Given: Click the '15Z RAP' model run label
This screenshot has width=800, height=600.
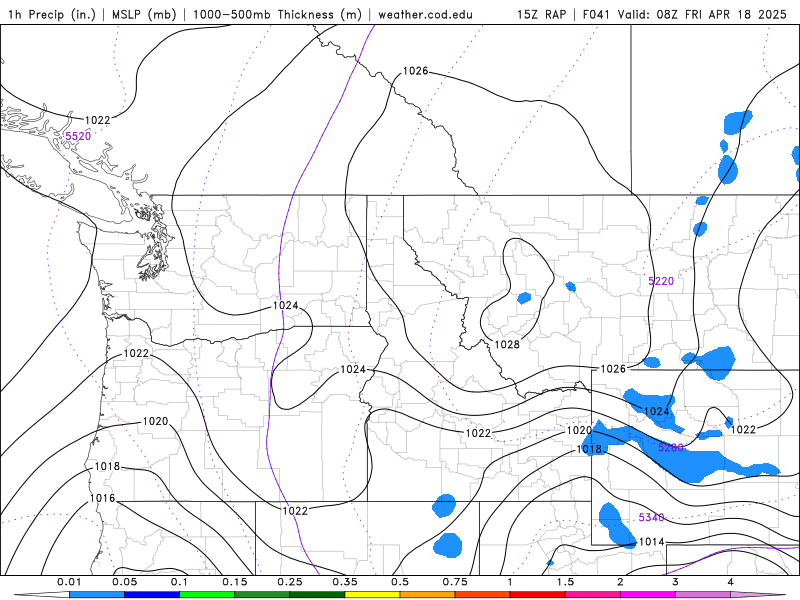Looking at the screenshot, I should pos(541,14).
